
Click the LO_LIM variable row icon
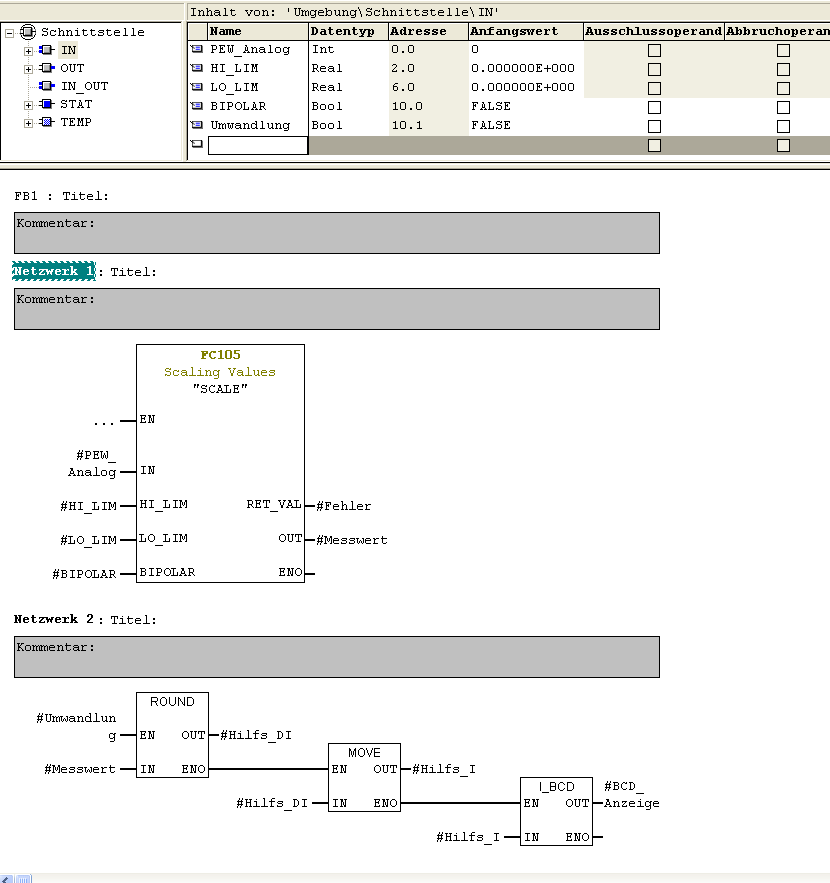click(x=197, y=87)
